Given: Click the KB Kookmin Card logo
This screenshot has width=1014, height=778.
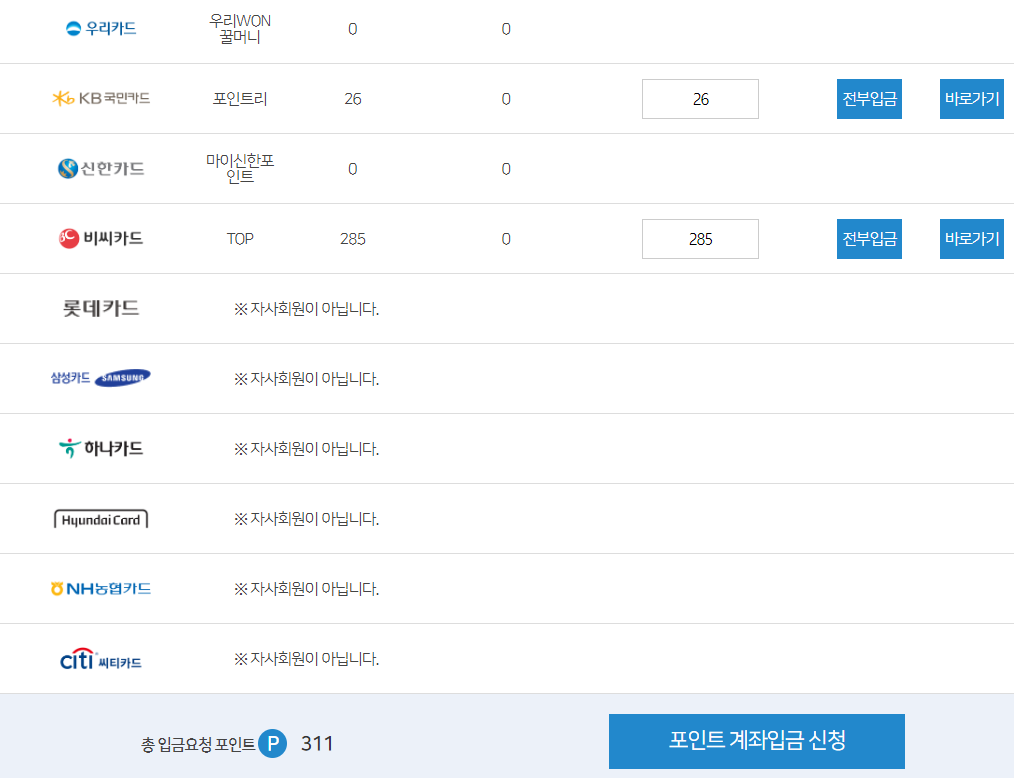Looking at the screenshot, I should pyautogui.click(x=101, y=98).
